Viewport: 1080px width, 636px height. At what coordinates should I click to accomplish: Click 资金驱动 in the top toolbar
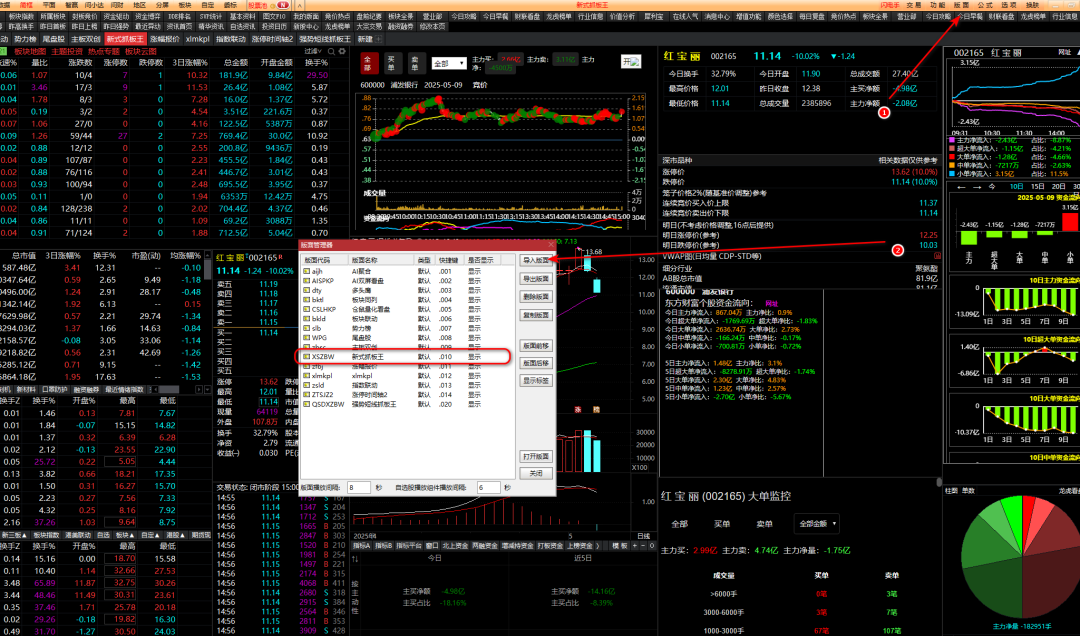[115, 17]
